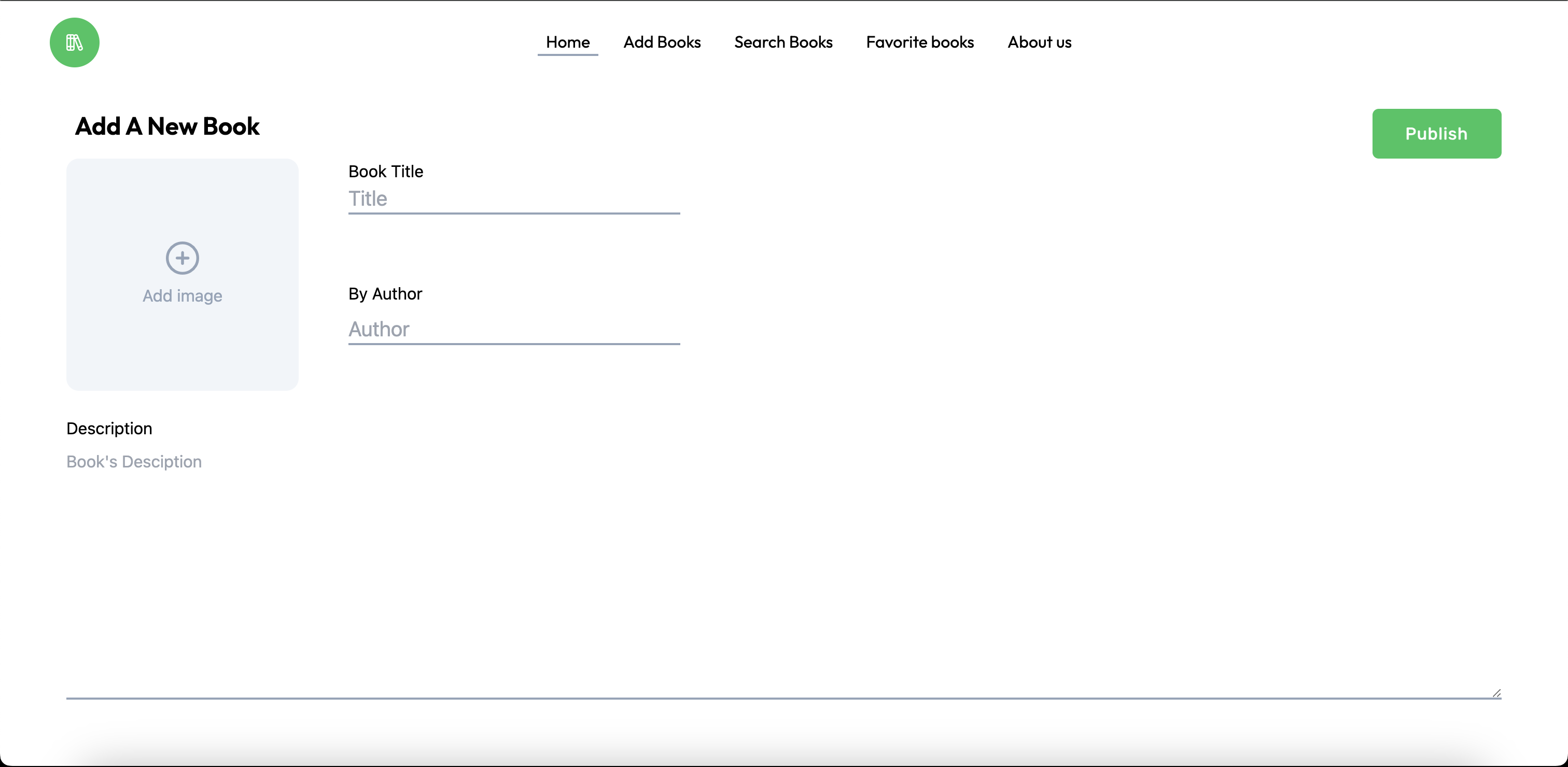Focus the Book Title input field
The height and width of the screenshot is (767, 1568).
(514, 199)
